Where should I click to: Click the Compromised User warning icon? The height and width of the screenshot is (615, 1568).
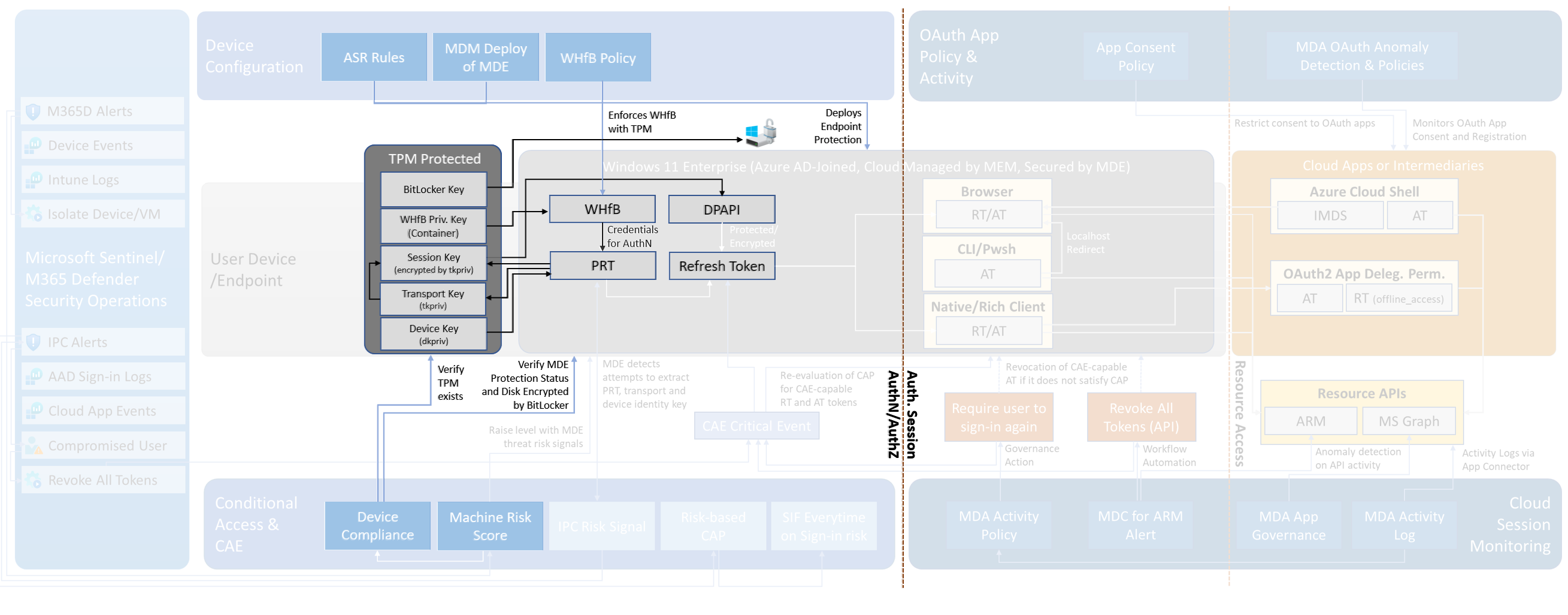[x=34, y=446]
